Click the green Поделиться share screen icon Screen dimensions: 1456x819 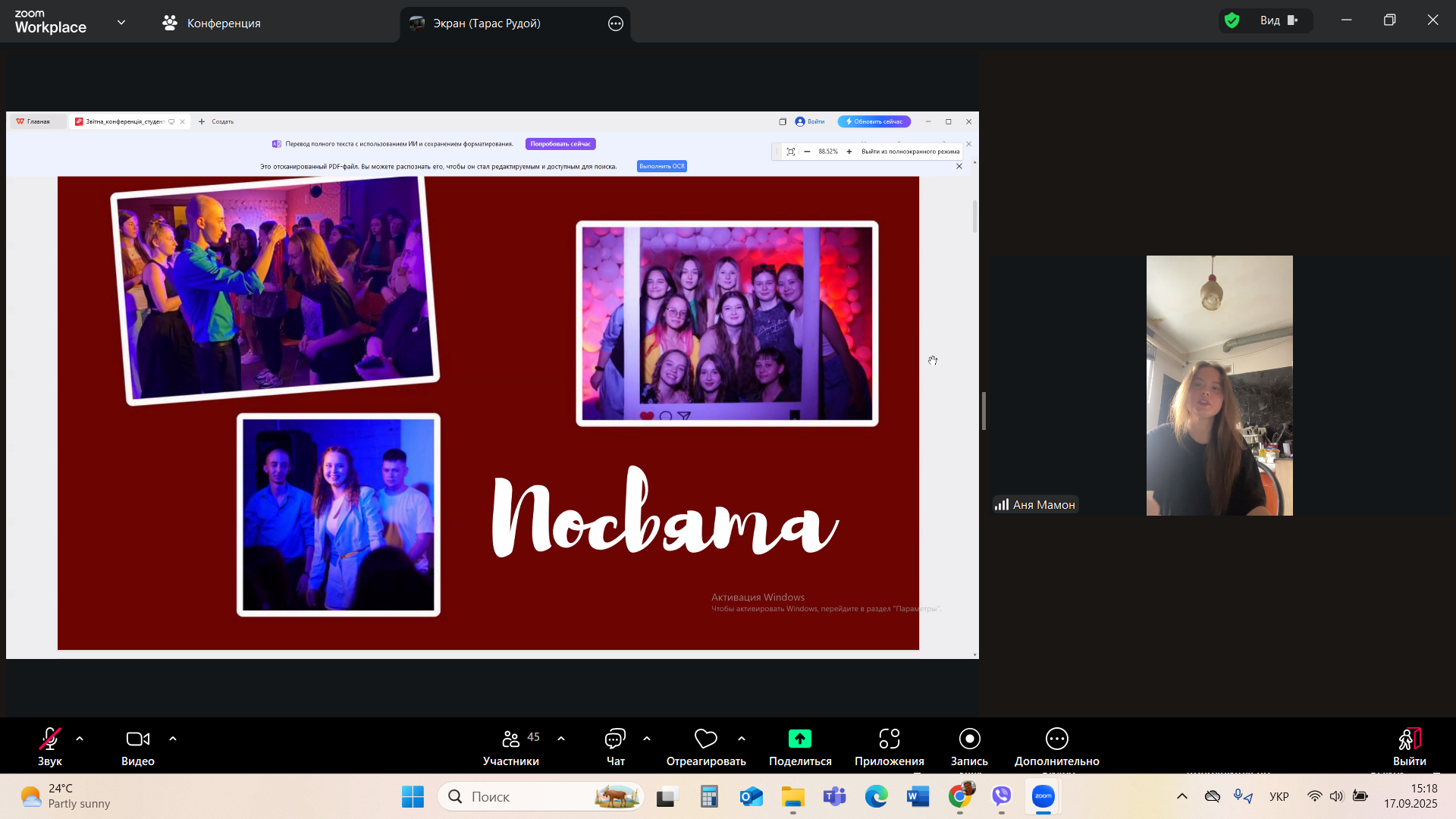[799, 739]
